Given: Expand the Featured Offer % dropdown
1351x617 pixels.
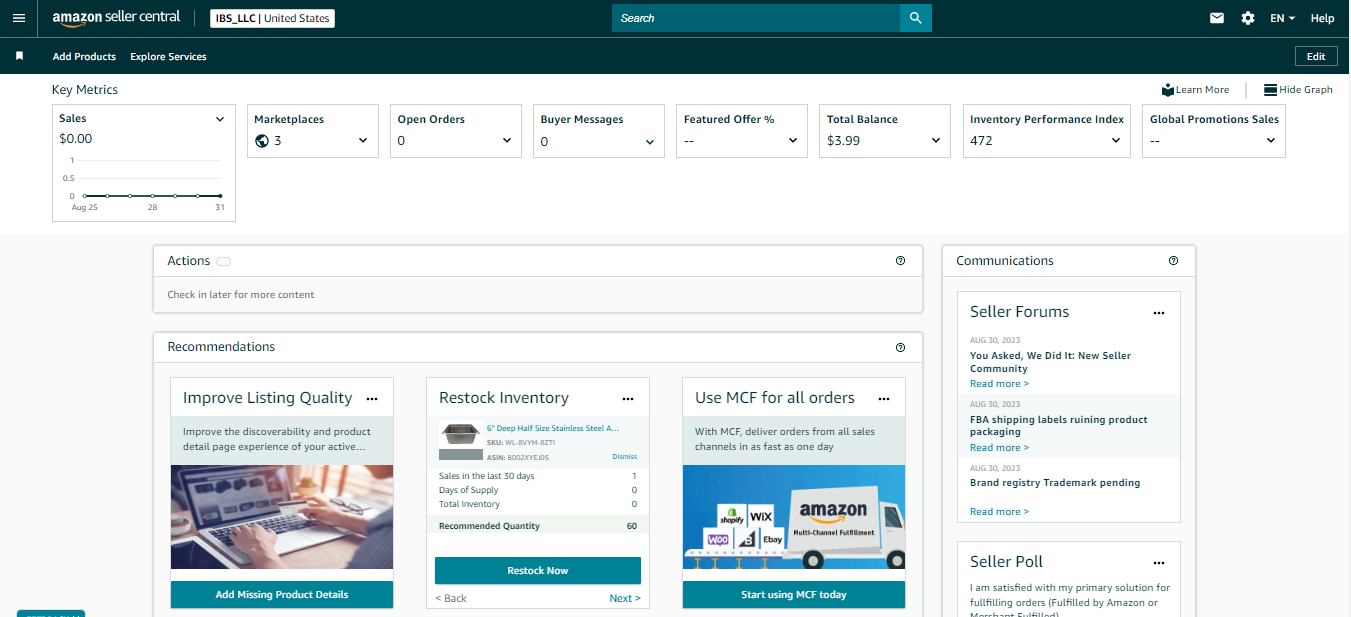Looking at the screenshot, I should [x=793, y=141].
